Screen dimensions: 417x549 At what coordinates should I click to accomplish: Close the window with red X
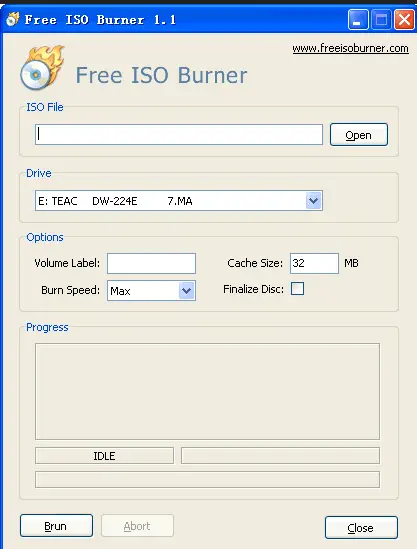(x=404, y=20)
